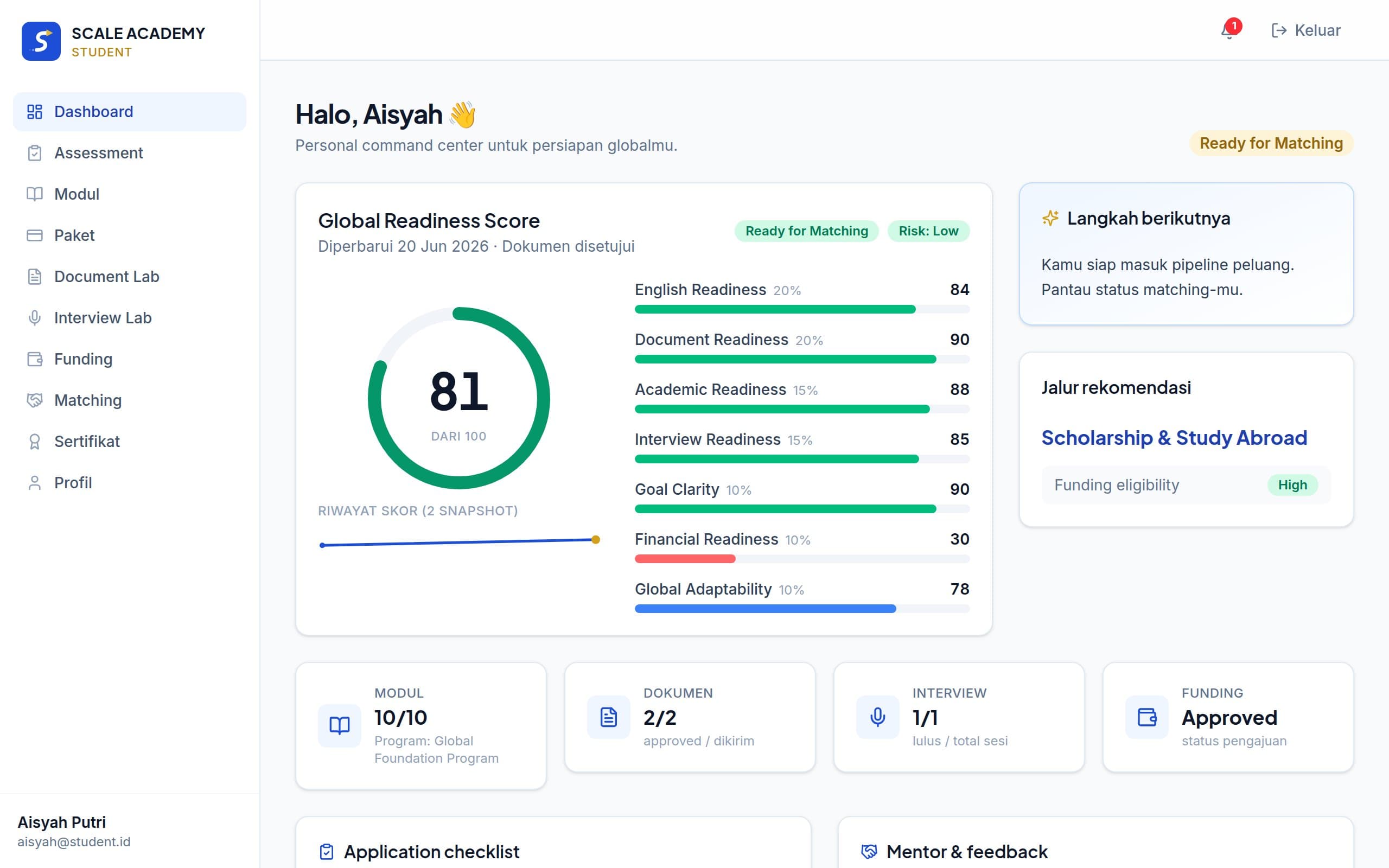Click the Keluar exit arrow icon

[x=1279, y=30]
